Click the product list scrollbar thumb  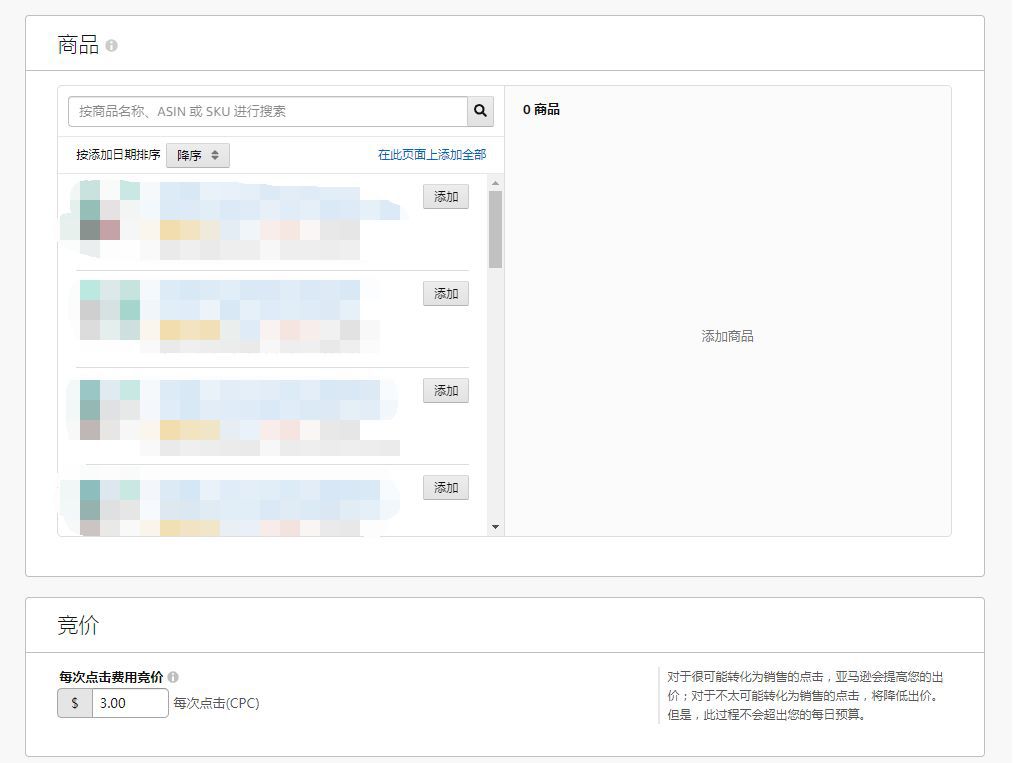(x=495, y=229)
